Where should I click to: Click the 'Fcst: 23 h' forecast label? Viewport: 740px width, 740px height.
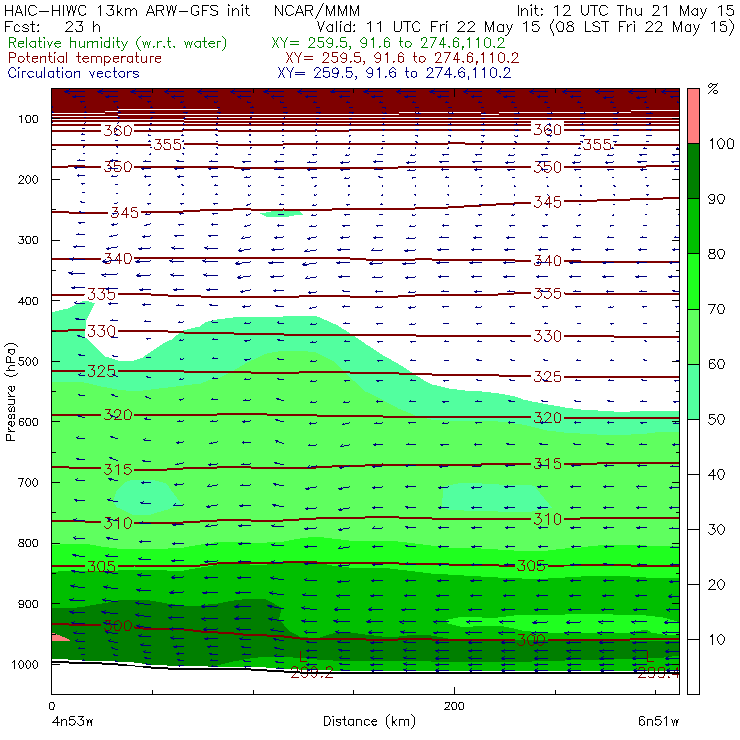point(52,26)
